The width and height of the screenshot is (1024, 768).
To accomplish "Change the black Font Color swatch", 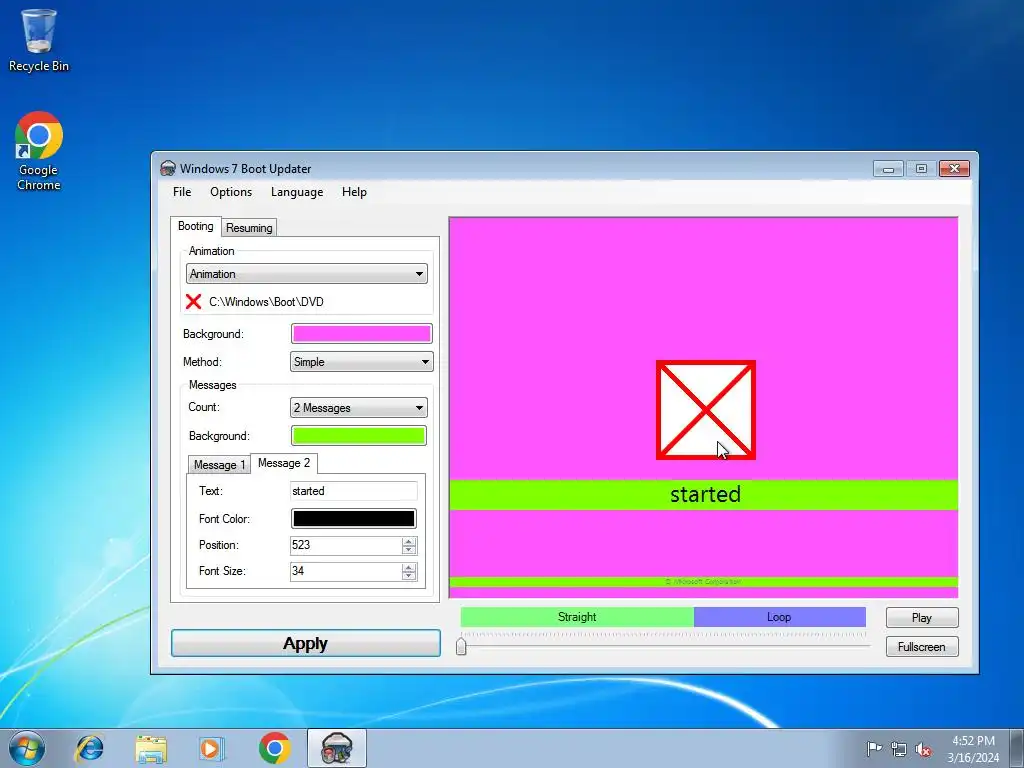I will [x=353, y=519].
